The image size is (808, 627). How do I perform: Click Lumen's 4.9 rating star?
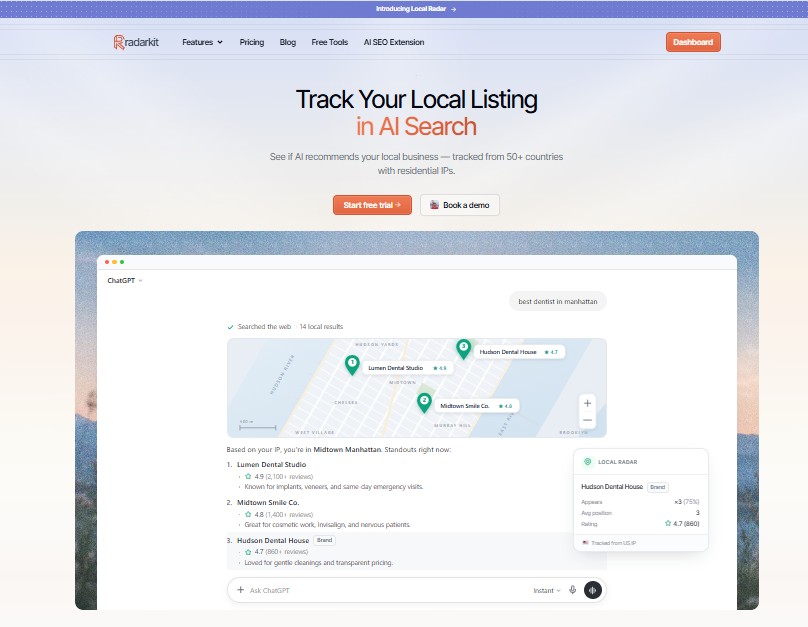pyautogui.click(x=248, y=477)
